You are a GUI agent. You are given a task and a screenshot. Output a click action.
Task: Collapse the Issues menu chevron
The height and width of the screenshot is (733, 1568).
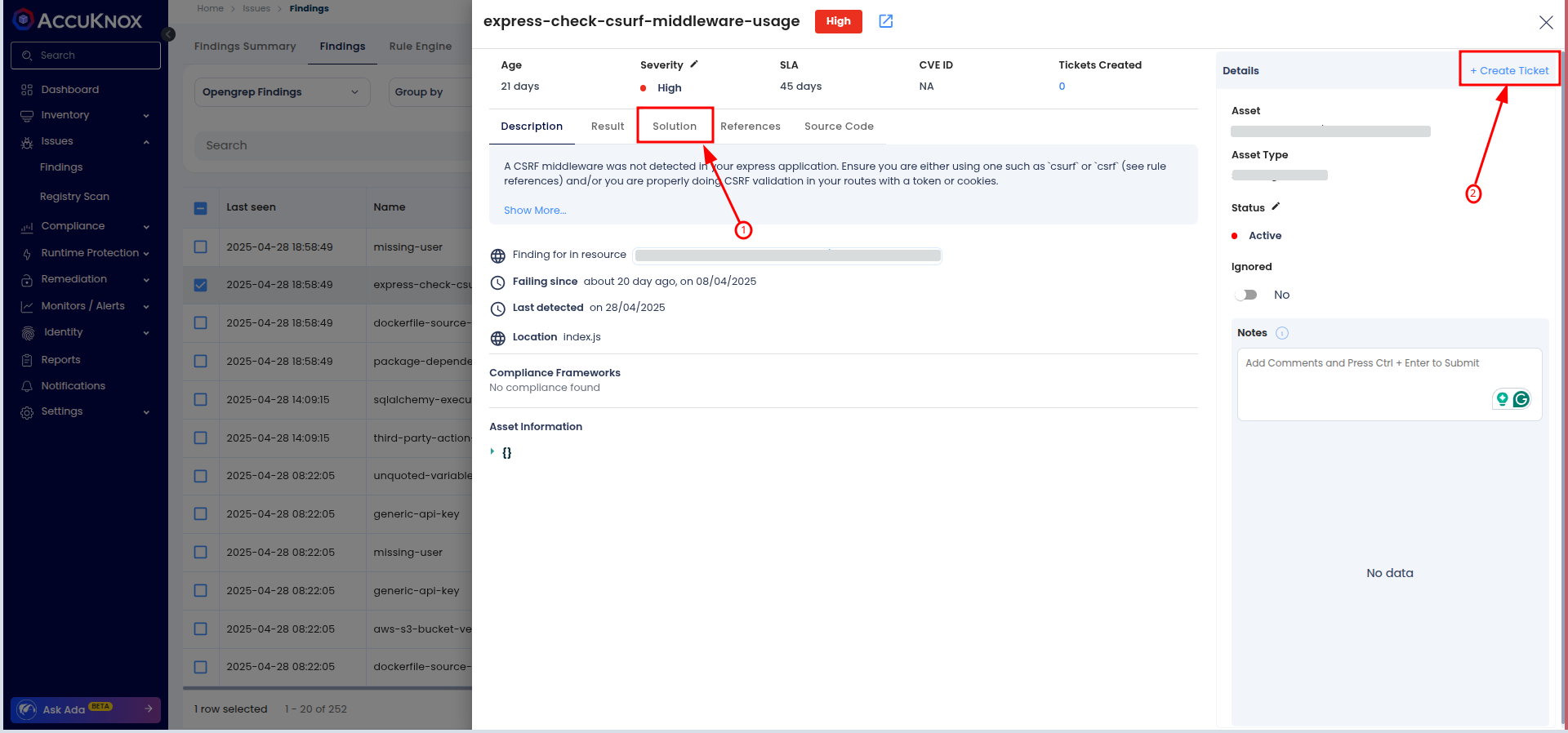coord(146,142)
